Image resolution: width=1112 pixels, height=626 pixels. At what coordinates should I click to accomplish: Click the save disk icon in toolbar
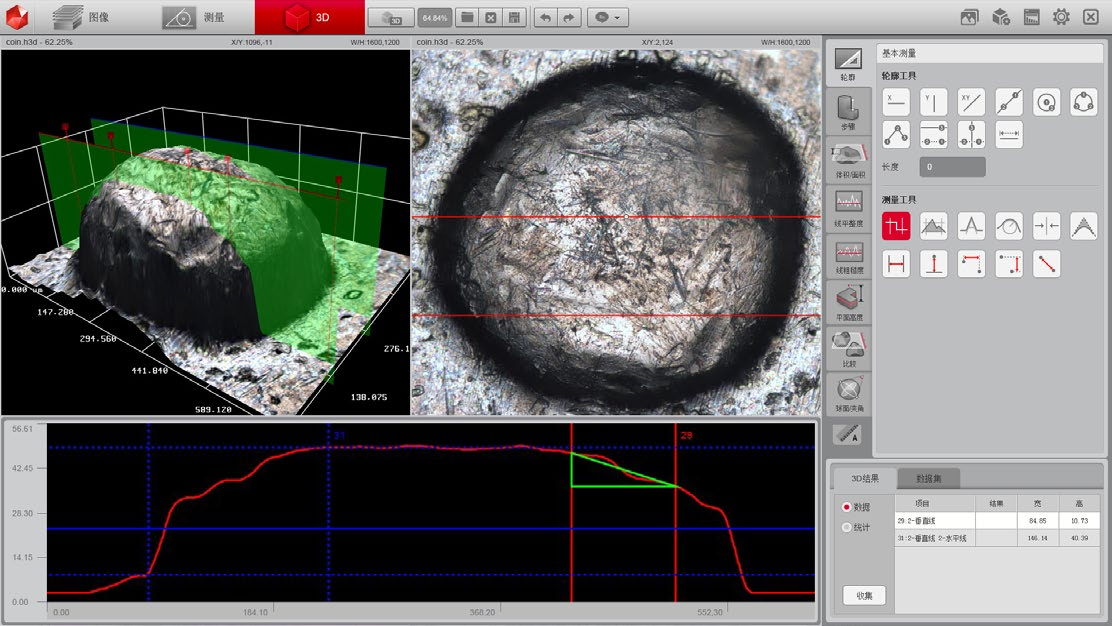pyautogui.click(x=514, y=18)
